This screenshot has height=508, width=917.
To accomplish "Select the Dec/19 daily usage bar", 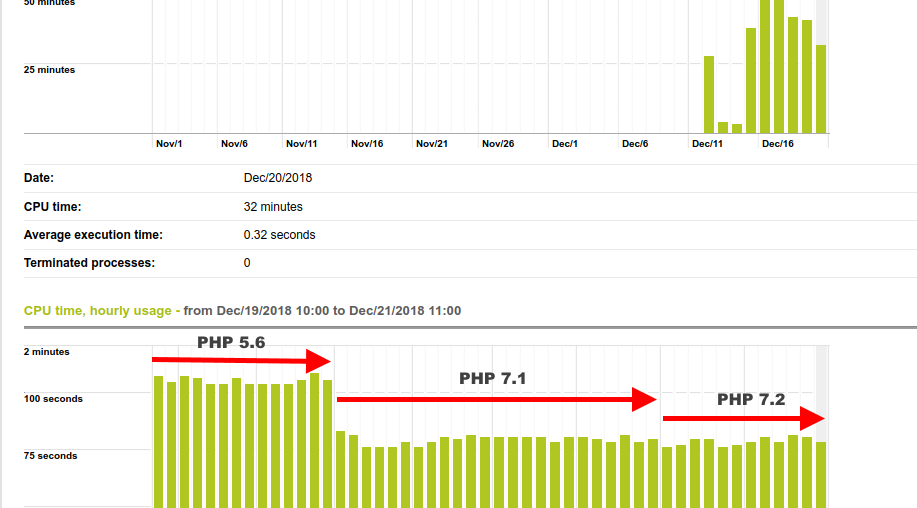I will coord(807,77).
